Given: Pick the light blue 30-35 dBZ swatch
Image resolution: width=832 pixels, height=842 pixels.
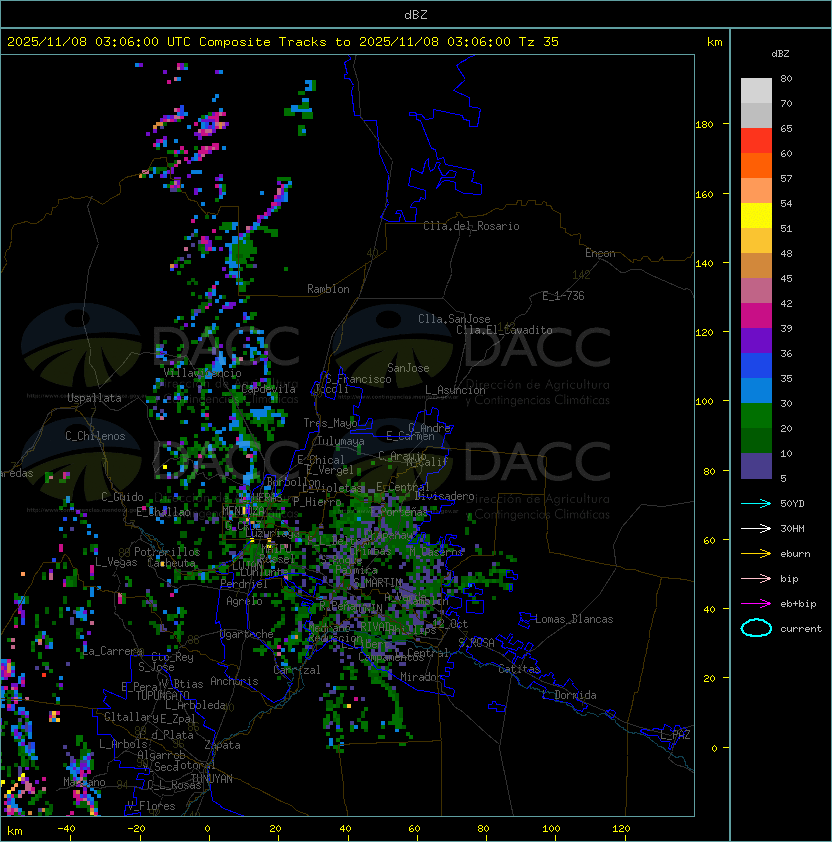Looking at the screenshot, I should 756,390.
